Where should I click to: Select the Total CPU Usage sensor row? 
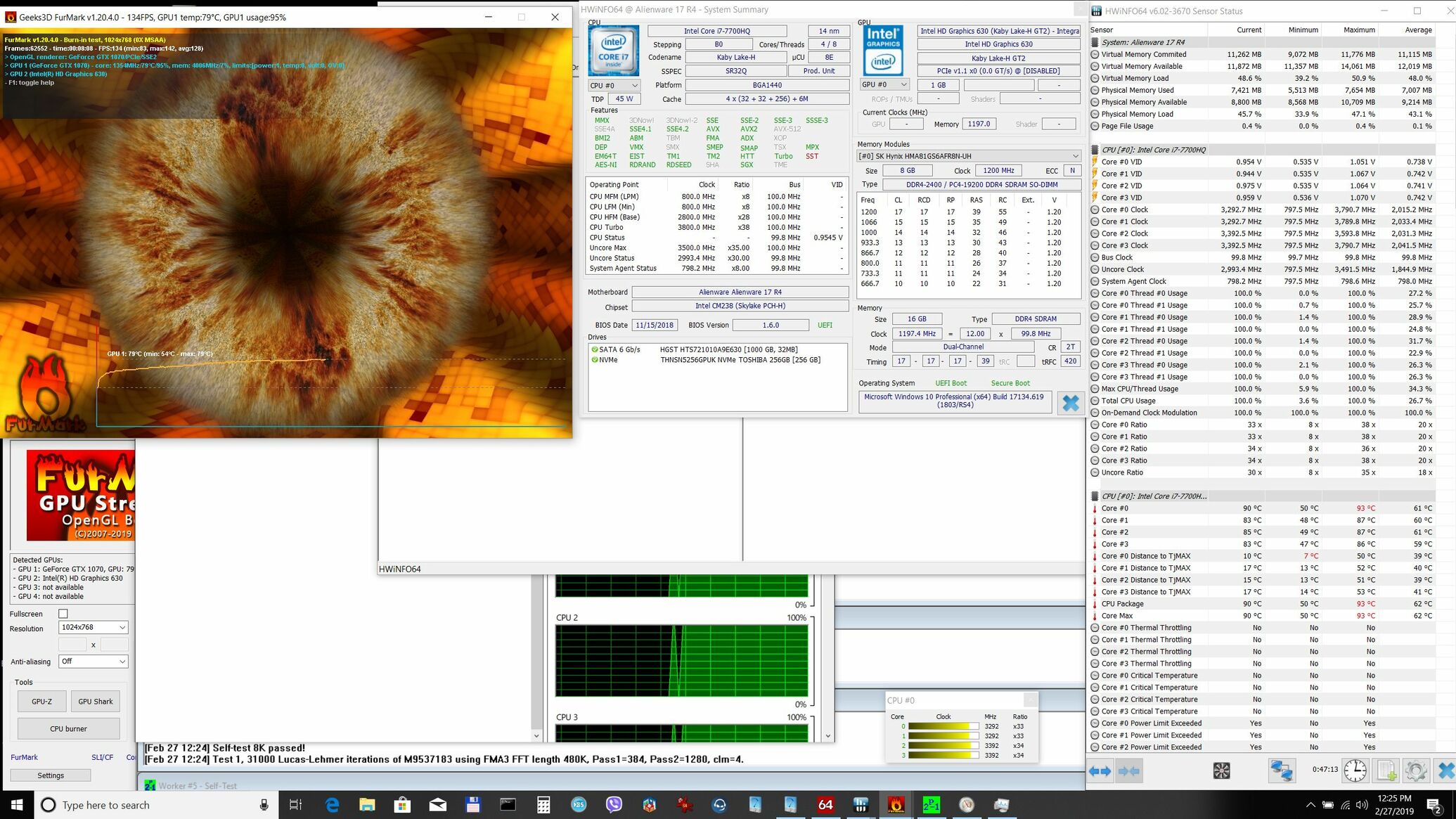[1261, 401]
